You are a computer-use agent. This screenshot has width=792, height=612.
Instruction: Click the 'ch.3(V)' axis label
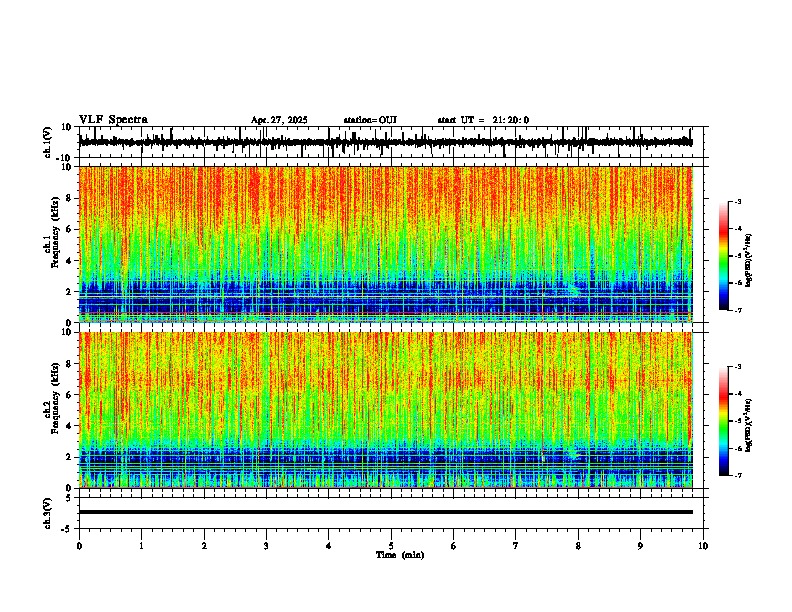47,513
